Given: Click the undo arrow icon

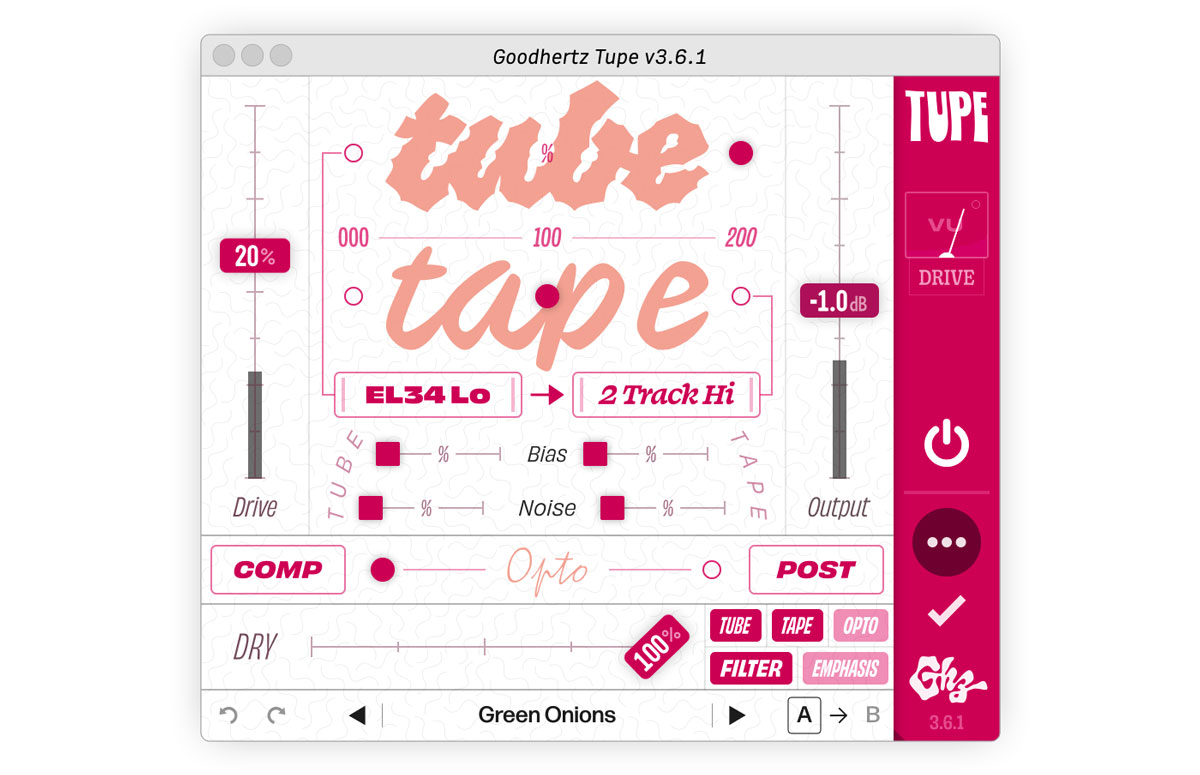Looking at the screenshot, I should (x=229, y=715).
